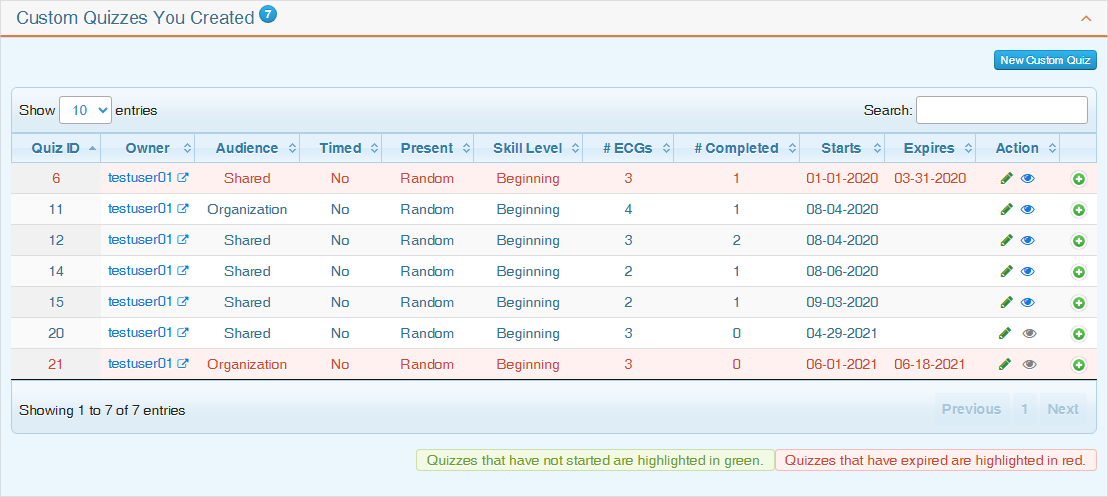Edit quiz 14 using the pencil icon
Screen dimensions: 1108x497
pyautogui.click(x=1006, y=272)
